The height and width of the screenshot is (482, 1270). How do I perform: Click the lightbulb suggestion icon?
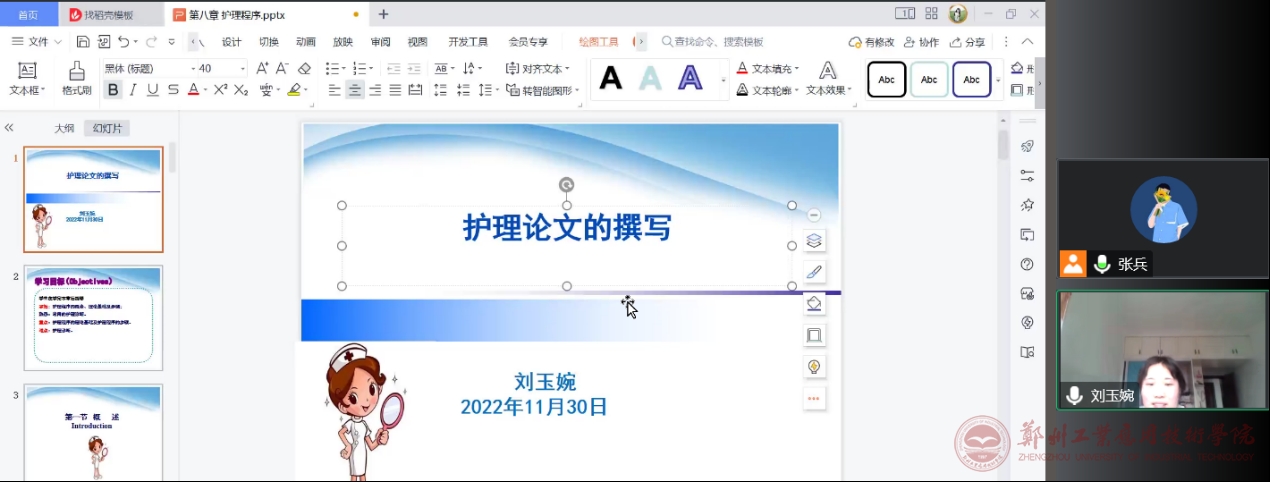click(x=814, y=366)
